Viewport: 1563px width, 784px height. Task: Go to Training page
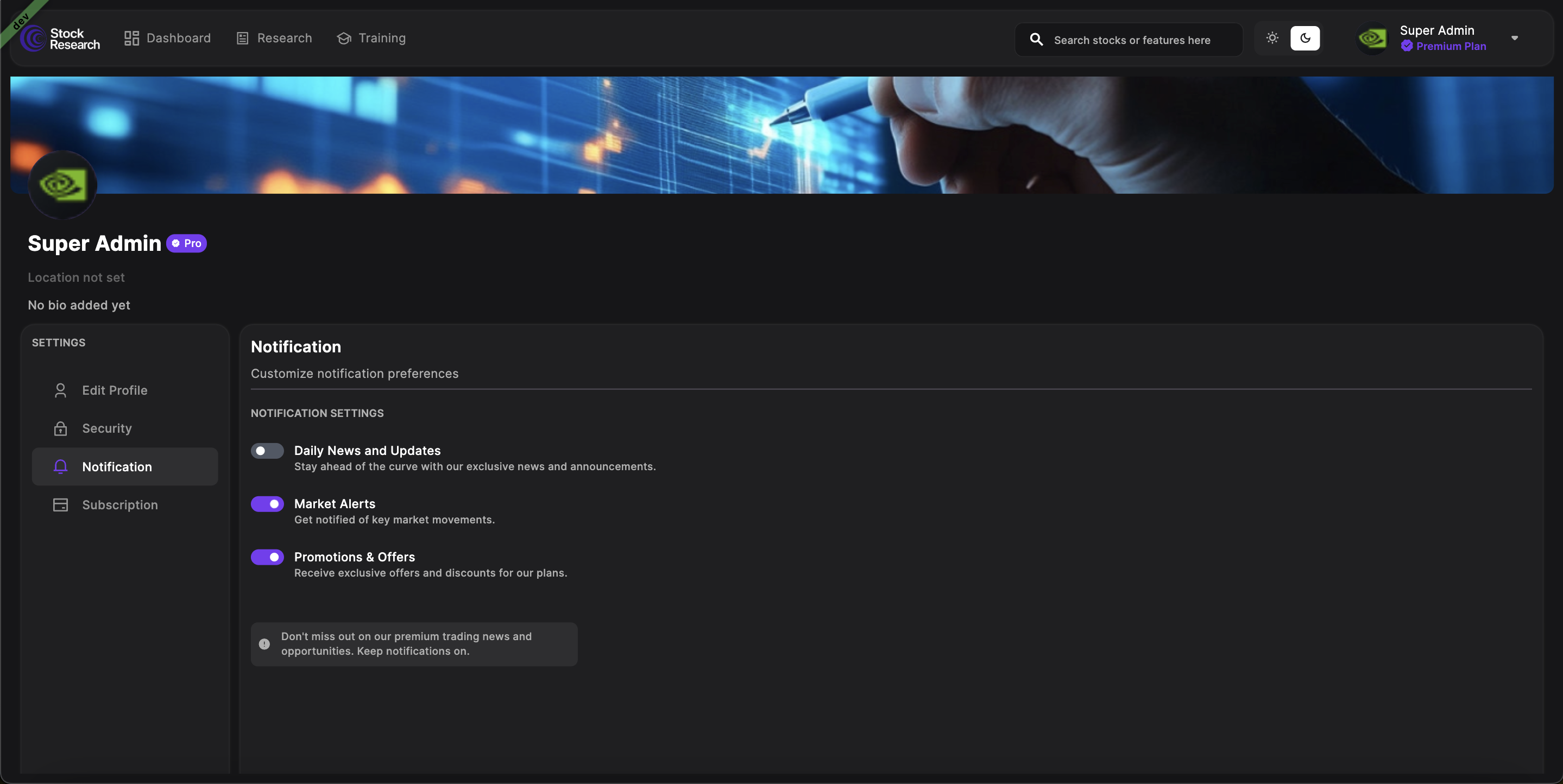pyautogui.click(x=371, y=38)
